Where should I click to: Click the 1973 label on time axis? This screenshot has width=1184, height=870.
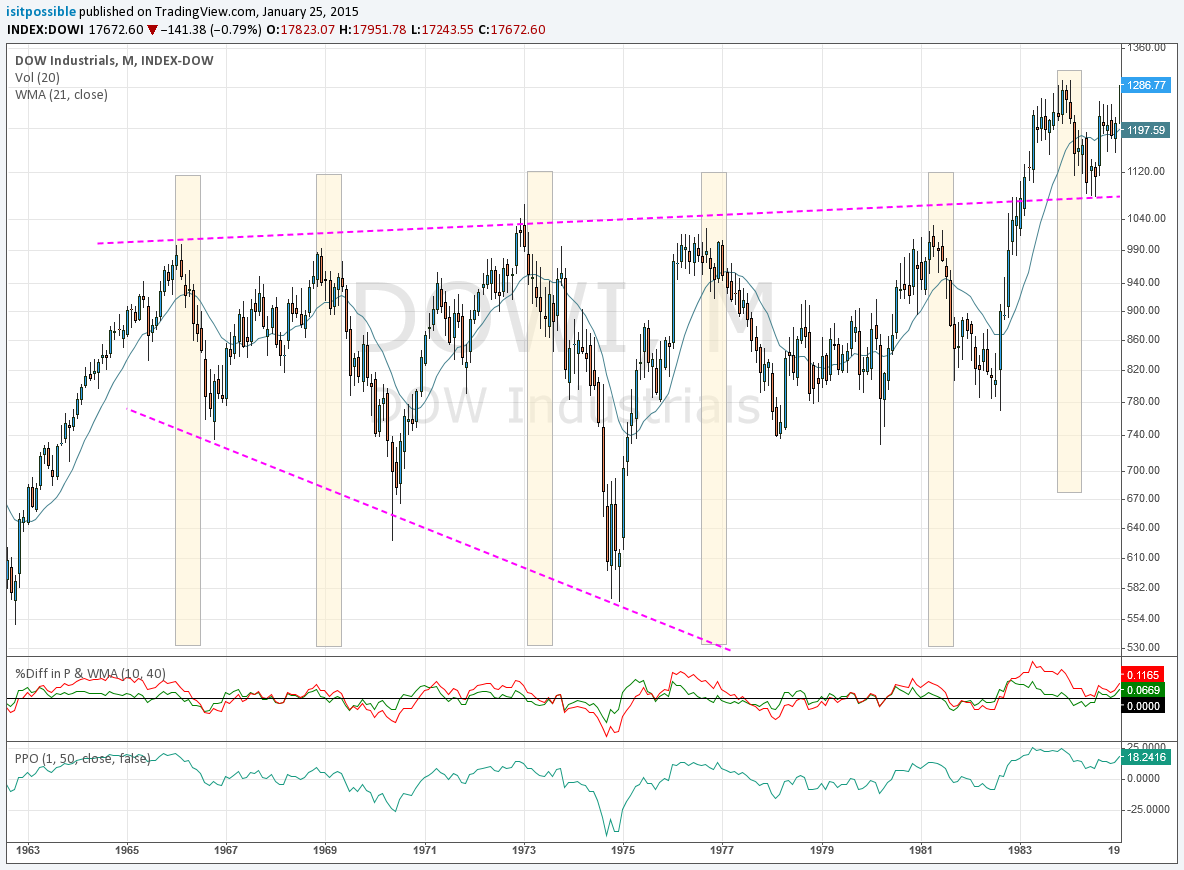[x=524, y=850]
